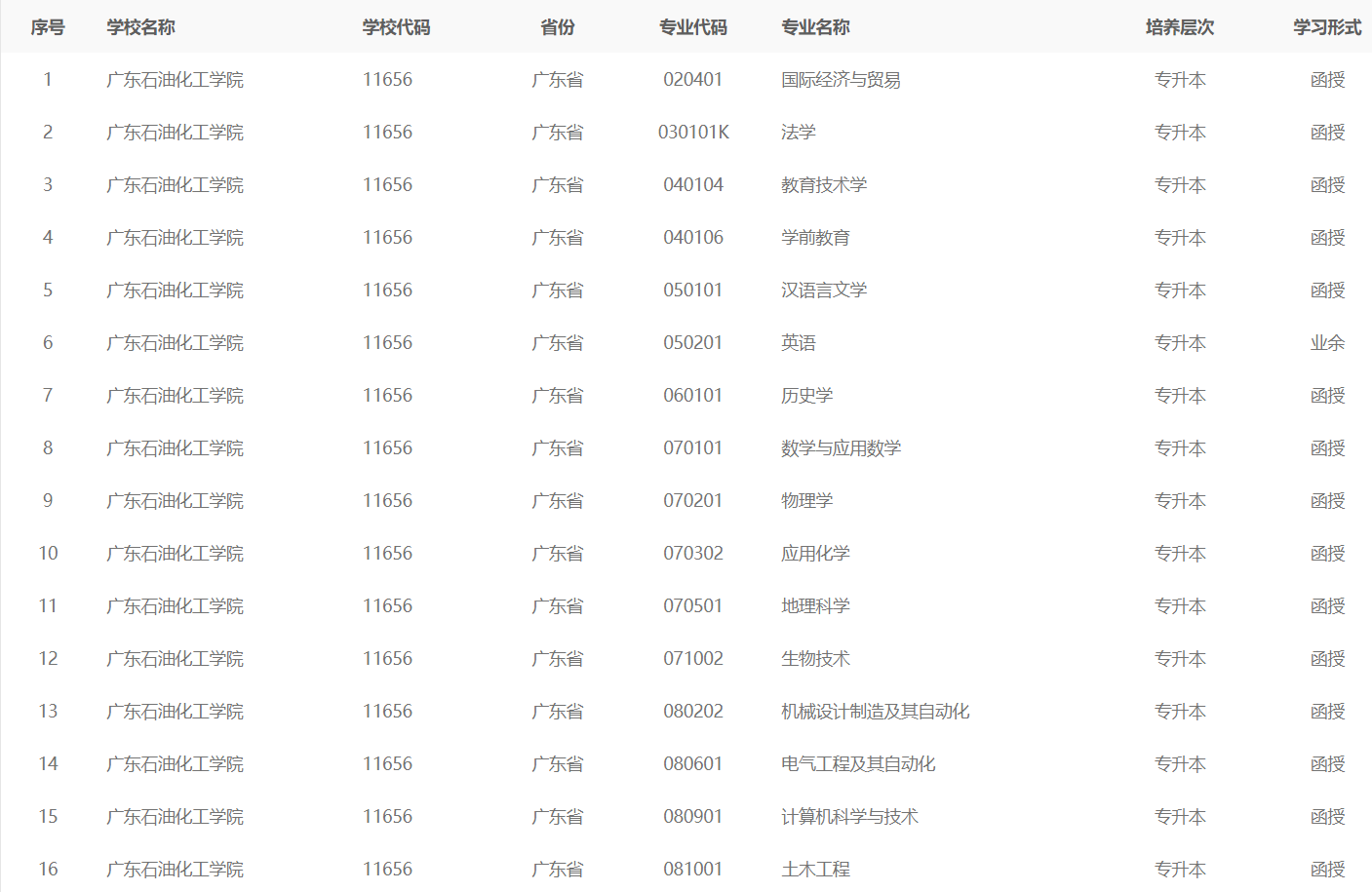
Task: Click major code 060101
Action: click(693, 396)
